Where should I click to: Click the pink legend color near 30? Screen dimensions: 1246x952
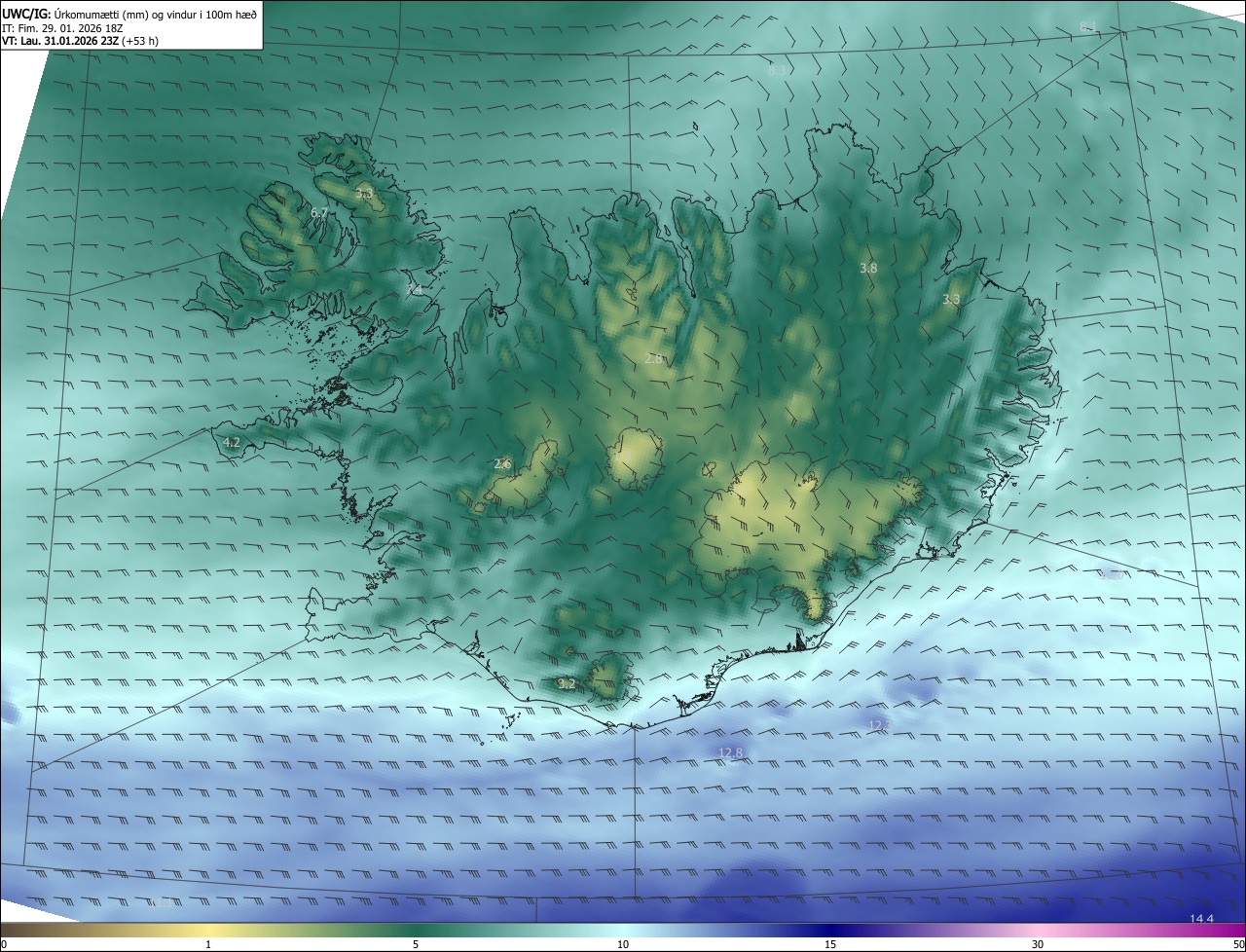click(1038, 931)
